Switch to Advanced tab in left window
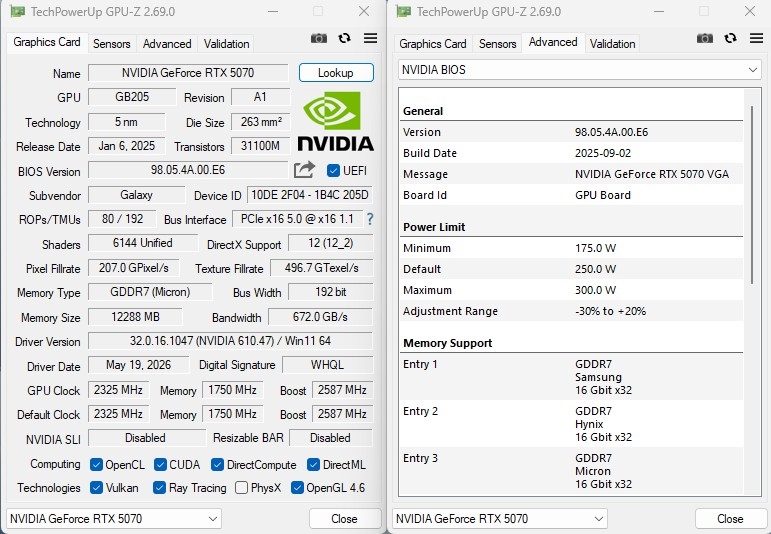Image resolution: width=771 pixels, height=534 pixels. pos(167,44)
